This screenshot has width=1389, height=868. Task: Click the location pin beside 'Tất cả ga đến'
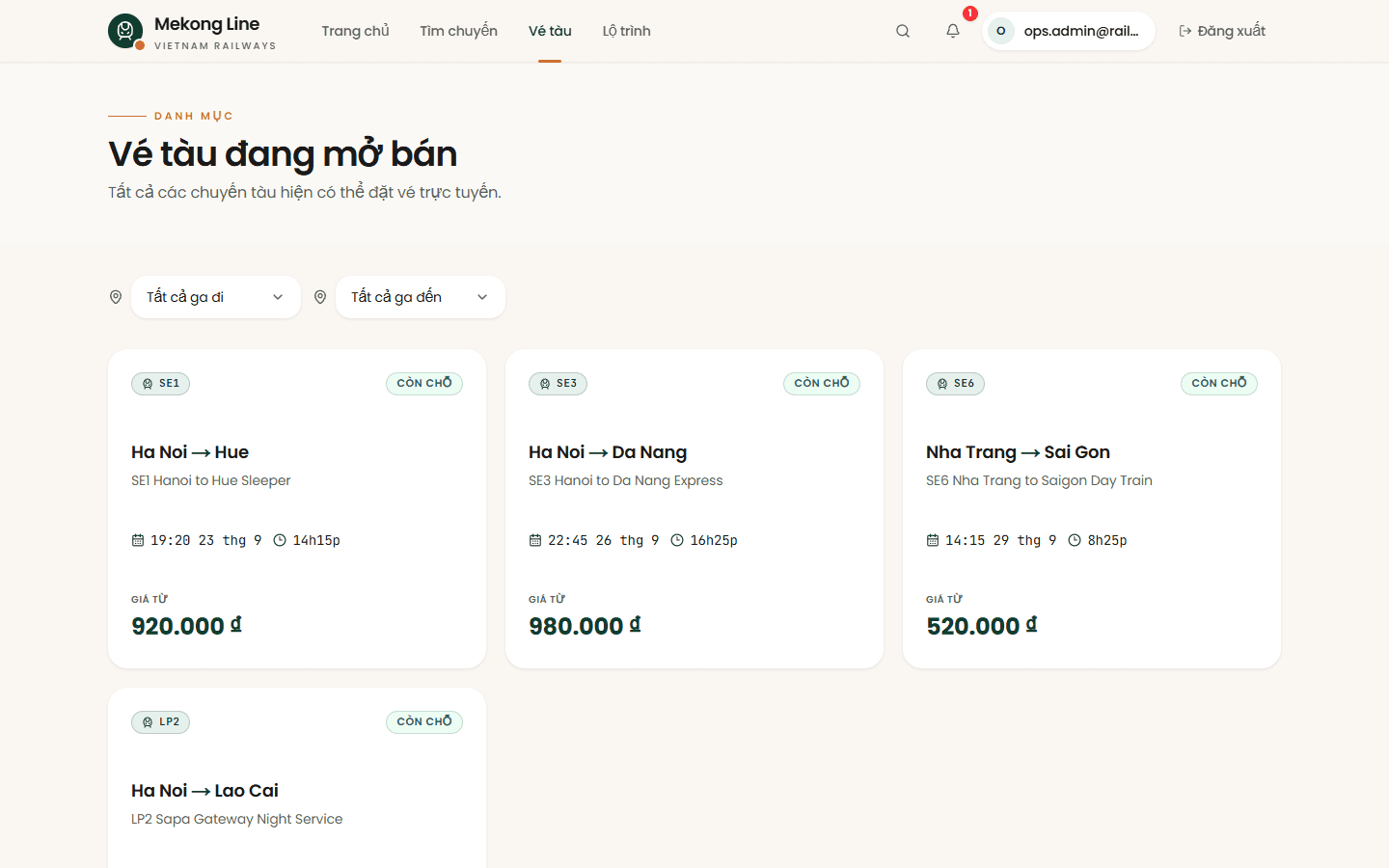[320, 297]
